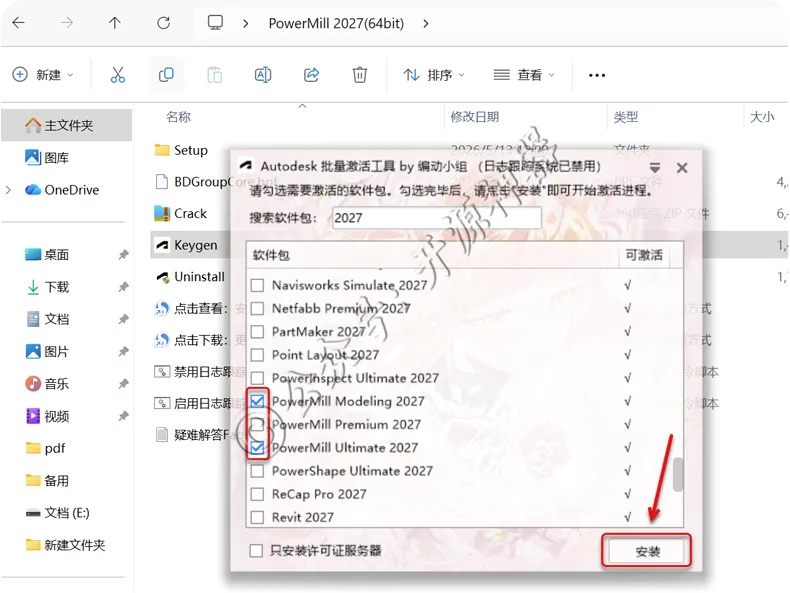The width and height of the screenshot is (790, 593).
Task: Expand the chevron after PowerMill 2027(64bit)
Action: 426,23
